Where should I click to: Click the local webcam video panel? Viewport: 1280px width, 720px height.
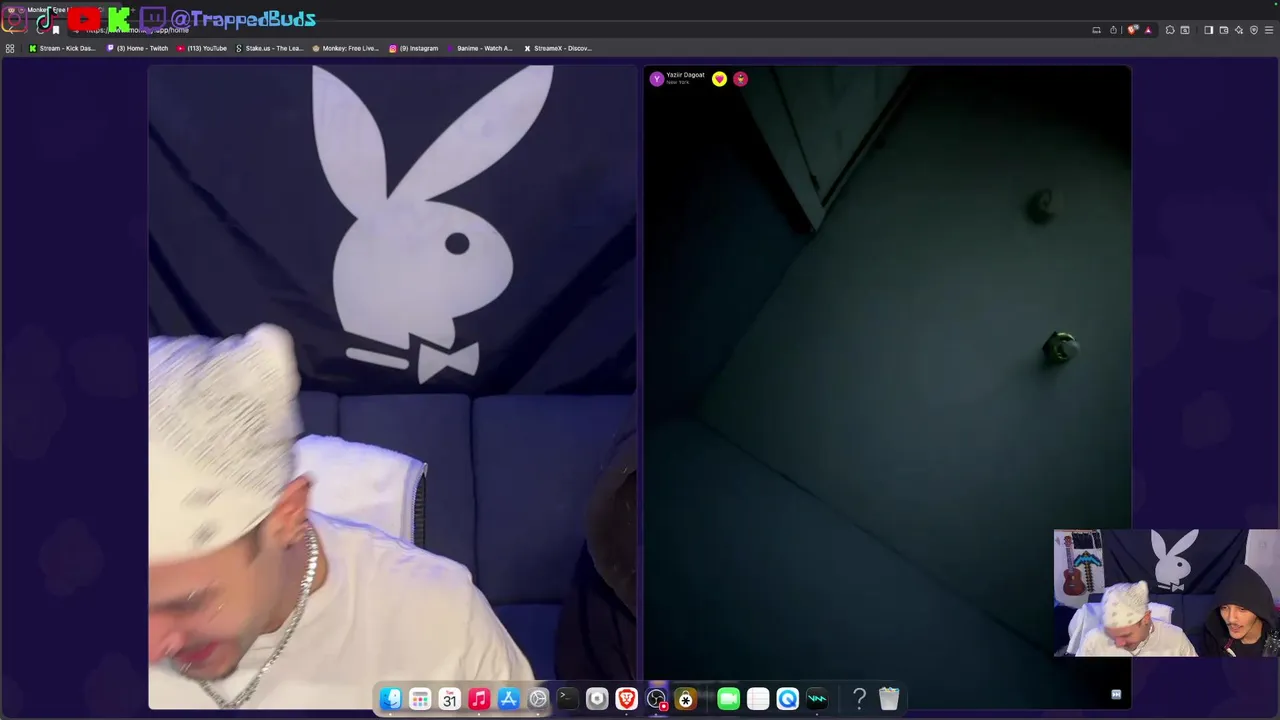click(x=392, y=388)
